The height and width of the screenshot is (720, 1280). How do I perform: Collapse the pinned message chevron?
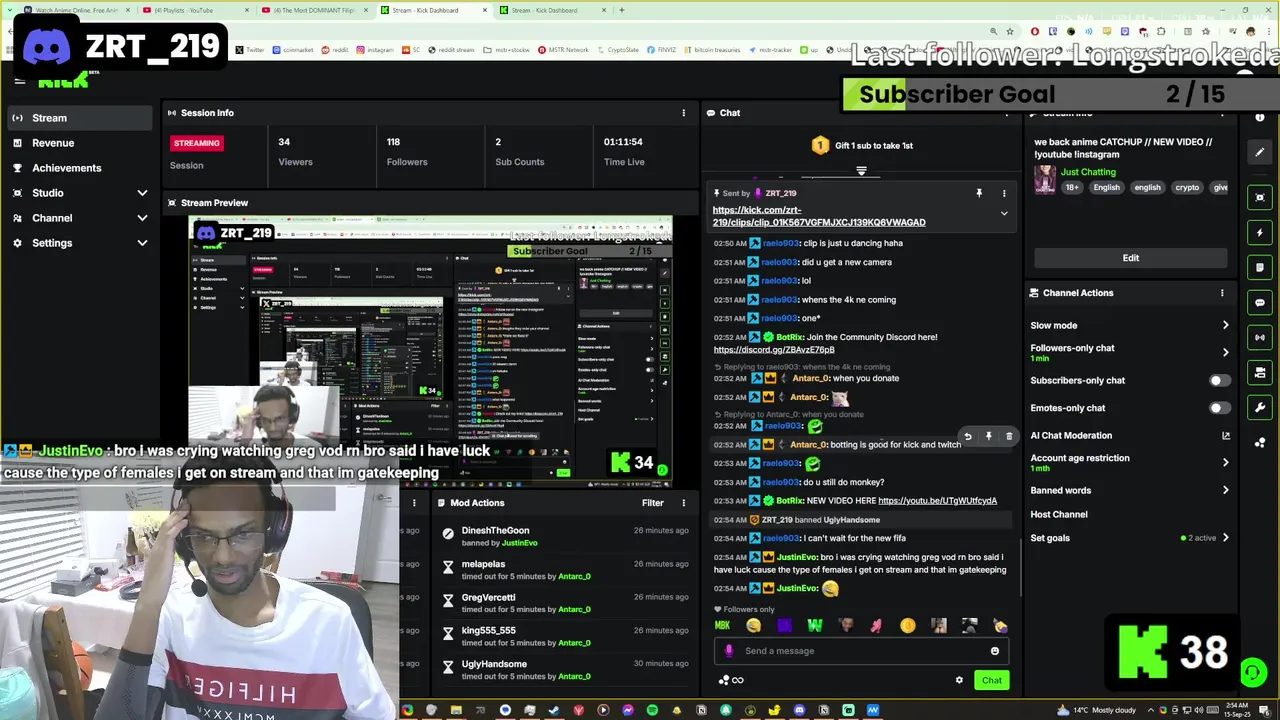point(1004,213)
